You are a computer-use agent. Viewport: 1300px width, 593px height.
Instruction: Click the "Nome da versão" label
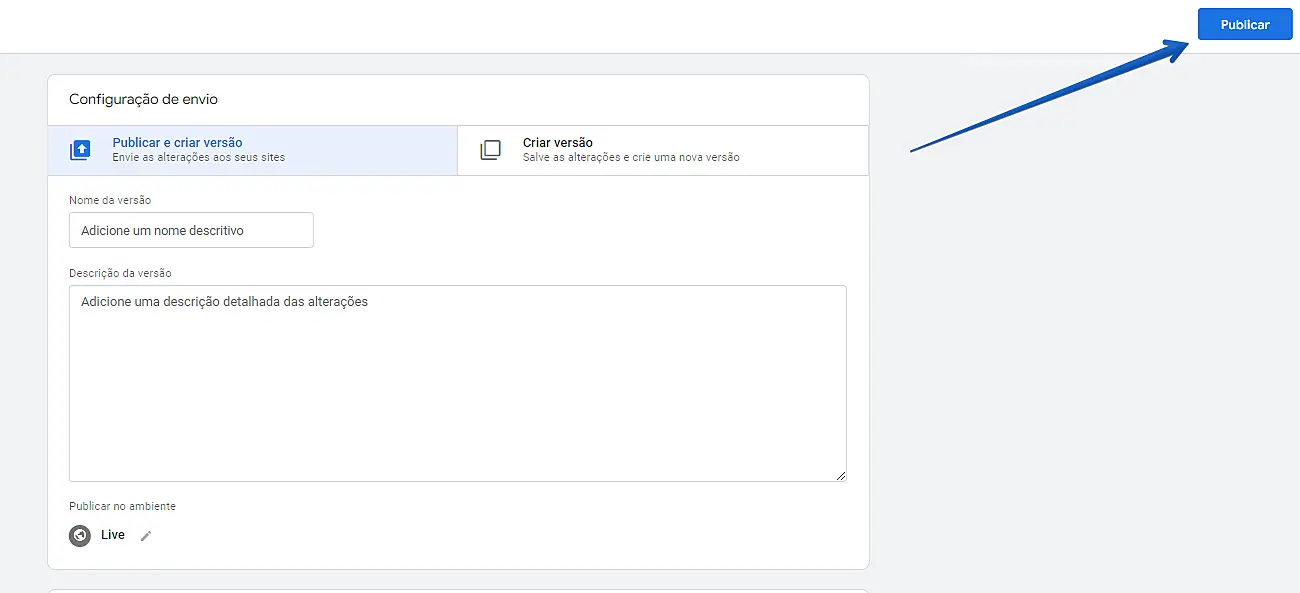coord(110,201)
